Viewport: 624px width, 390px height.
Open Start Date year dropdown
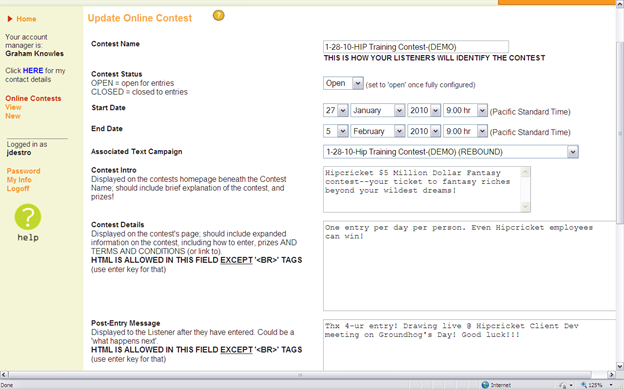click(x=424, y=110)
